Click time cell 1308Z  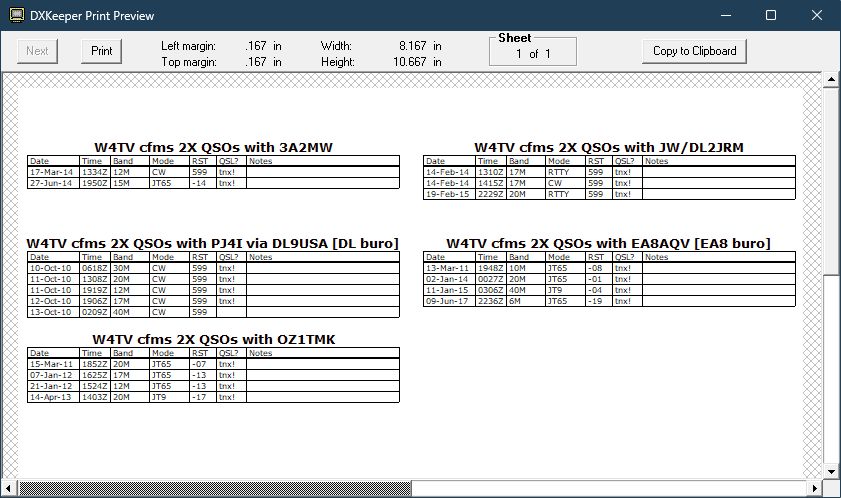coord(94,279)
